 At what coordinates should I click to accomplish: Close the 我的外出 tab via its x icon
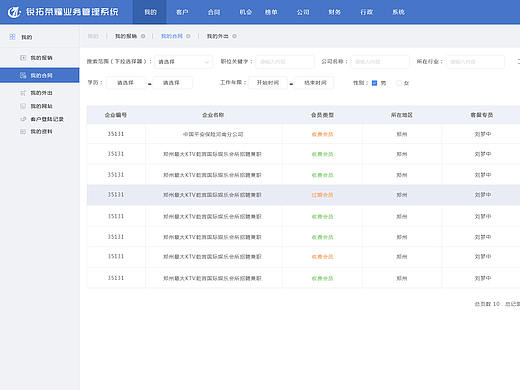click(234, 36)
